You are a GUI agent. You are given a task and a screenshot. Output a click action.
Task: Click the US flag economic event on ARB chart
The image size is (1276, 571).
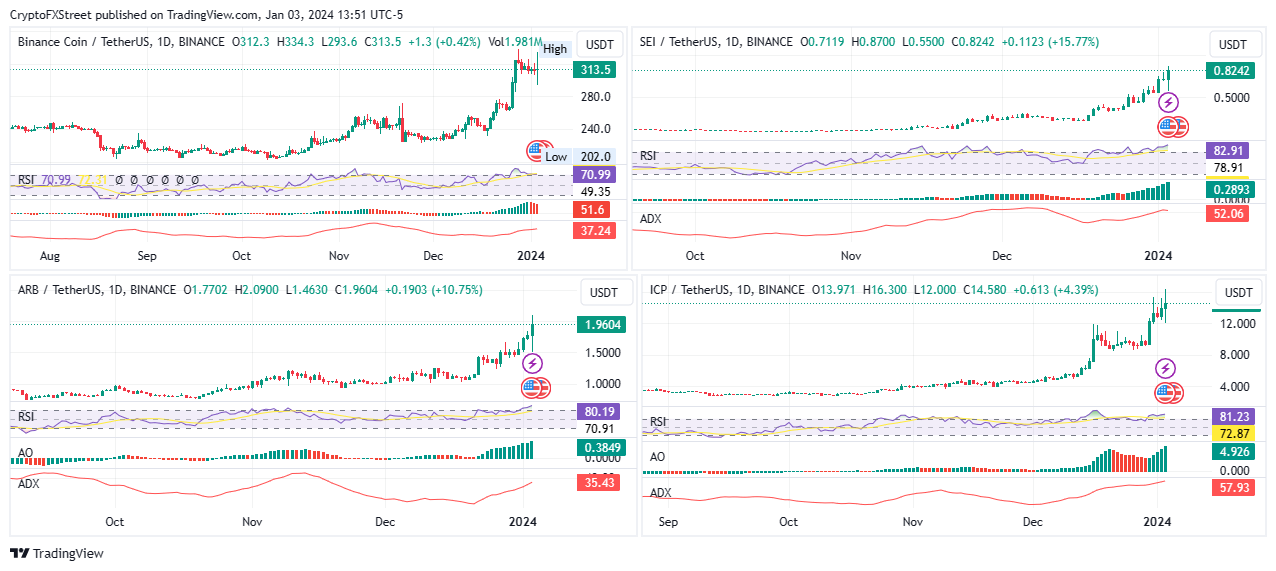[535, 388]
